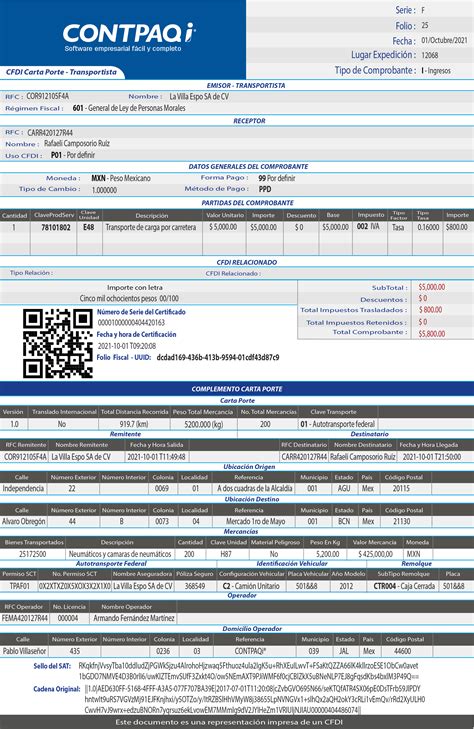The height and width of the screenshot is (729, 474).
Task: Click 'Transporte de carga por carretera' description
Action: coord(151,227)
